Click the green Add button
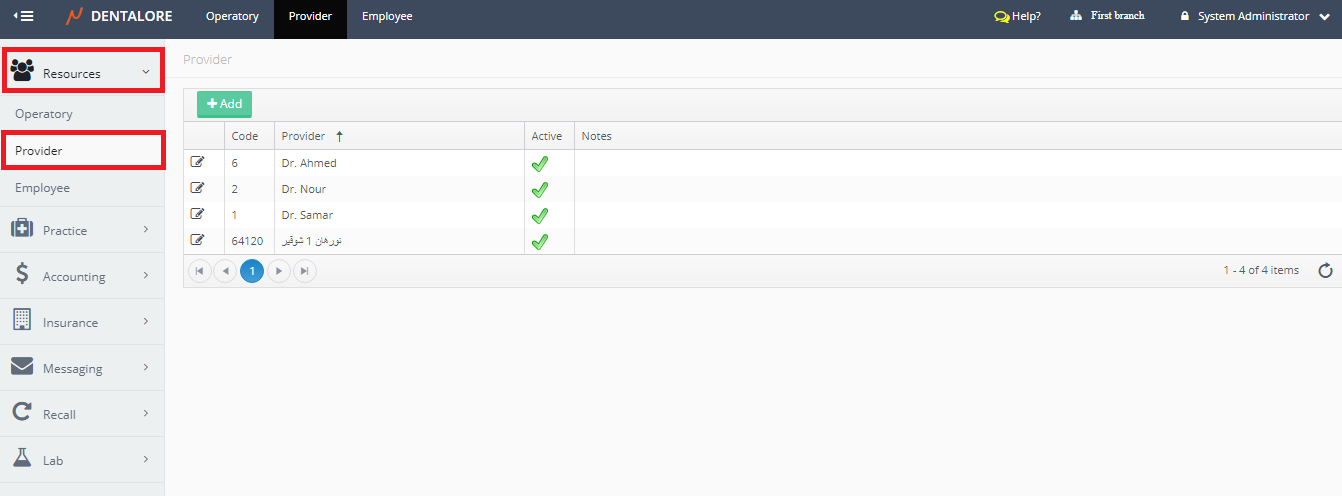 point(224,104)
